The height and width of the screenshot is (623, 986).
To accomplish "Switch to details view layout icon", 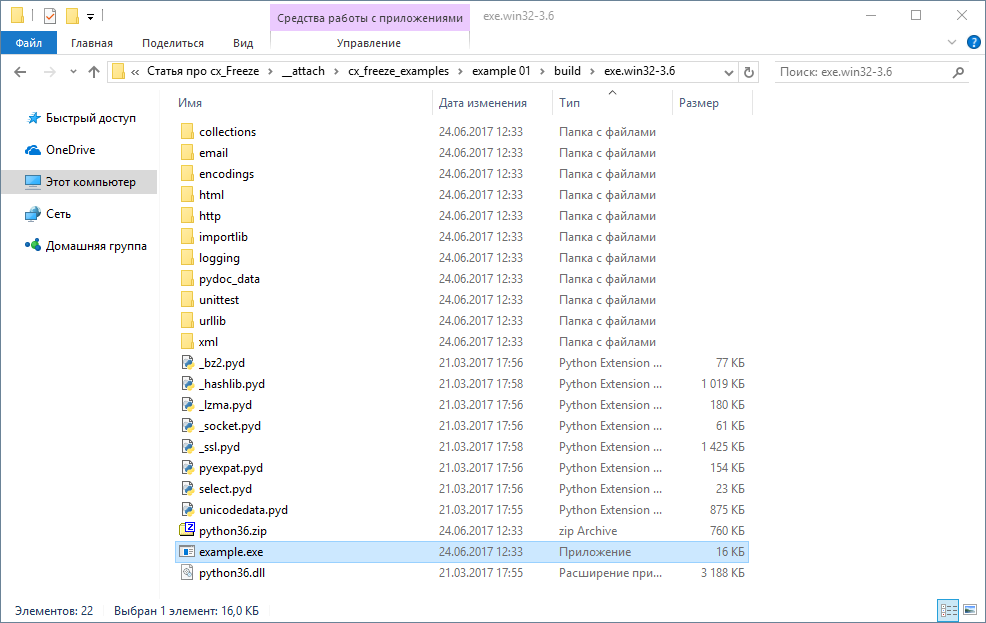I will (948, 610).
